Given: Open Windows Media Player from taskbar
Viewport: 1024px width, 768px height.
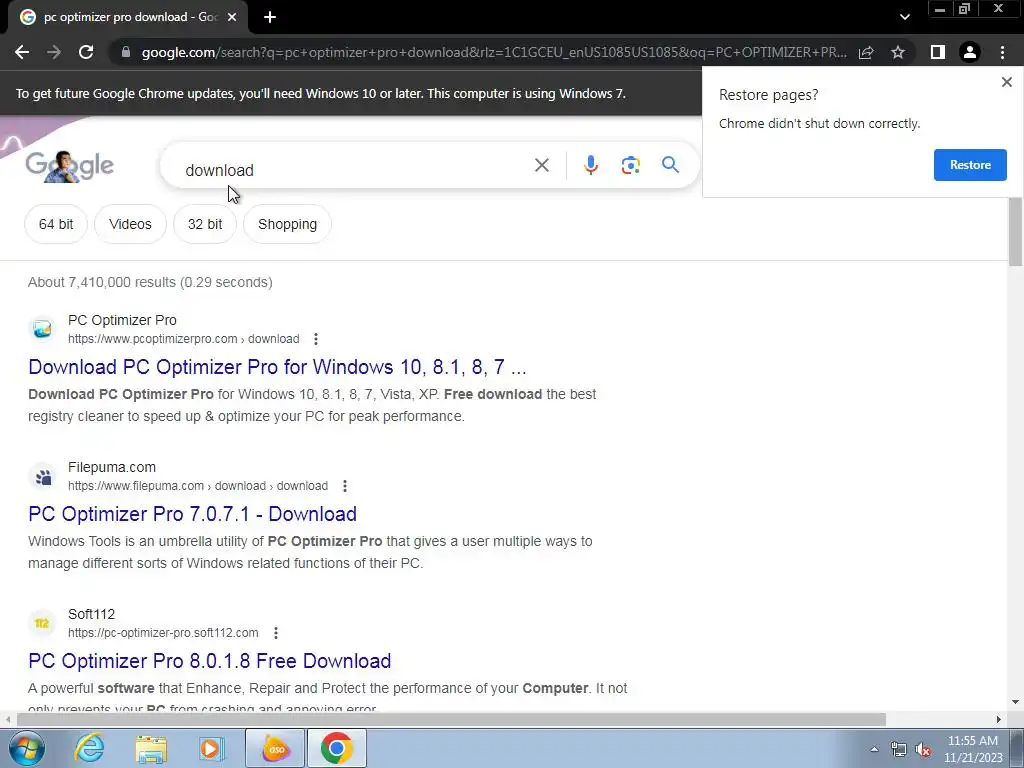Looking at the screenshot, I should click(210, 748).
